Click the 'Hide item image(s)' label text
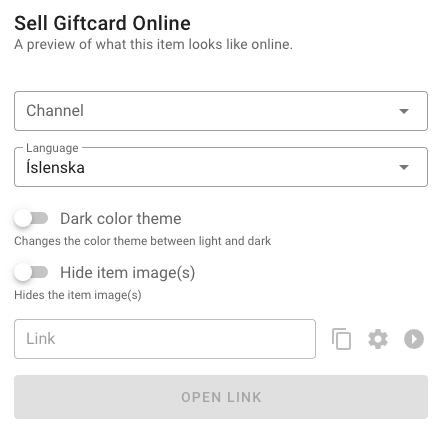444x435 pixels. pyautogui.click(x=128, y=273)
